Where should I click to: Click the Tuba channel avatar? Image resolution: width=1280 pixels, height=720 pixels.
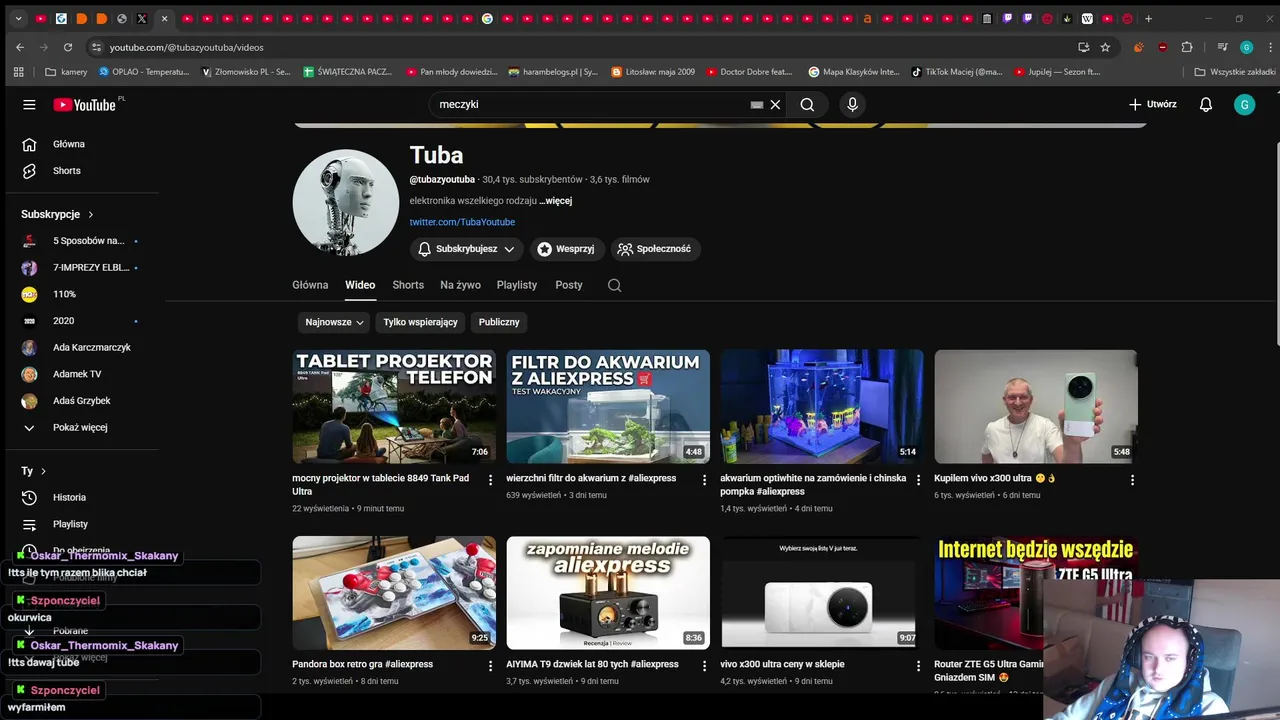pyautogui.click(x=346, y=203)
